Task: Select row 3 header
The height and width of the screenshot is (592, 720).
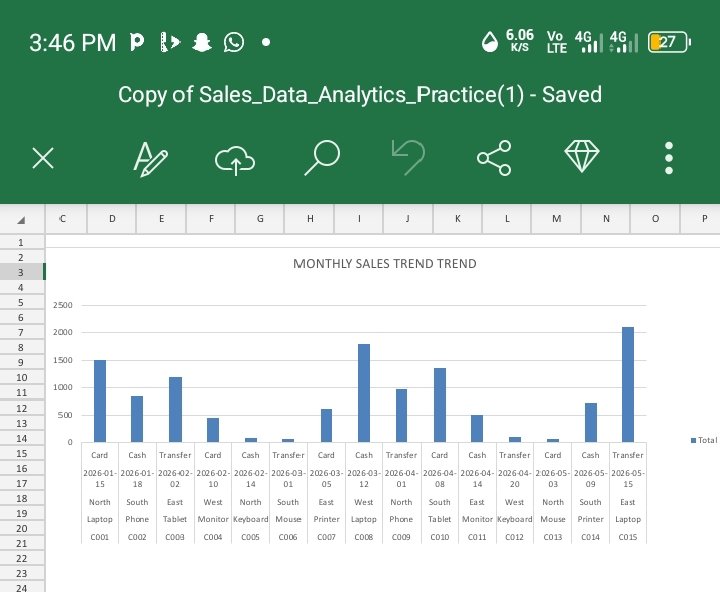Action: (22, 272)
